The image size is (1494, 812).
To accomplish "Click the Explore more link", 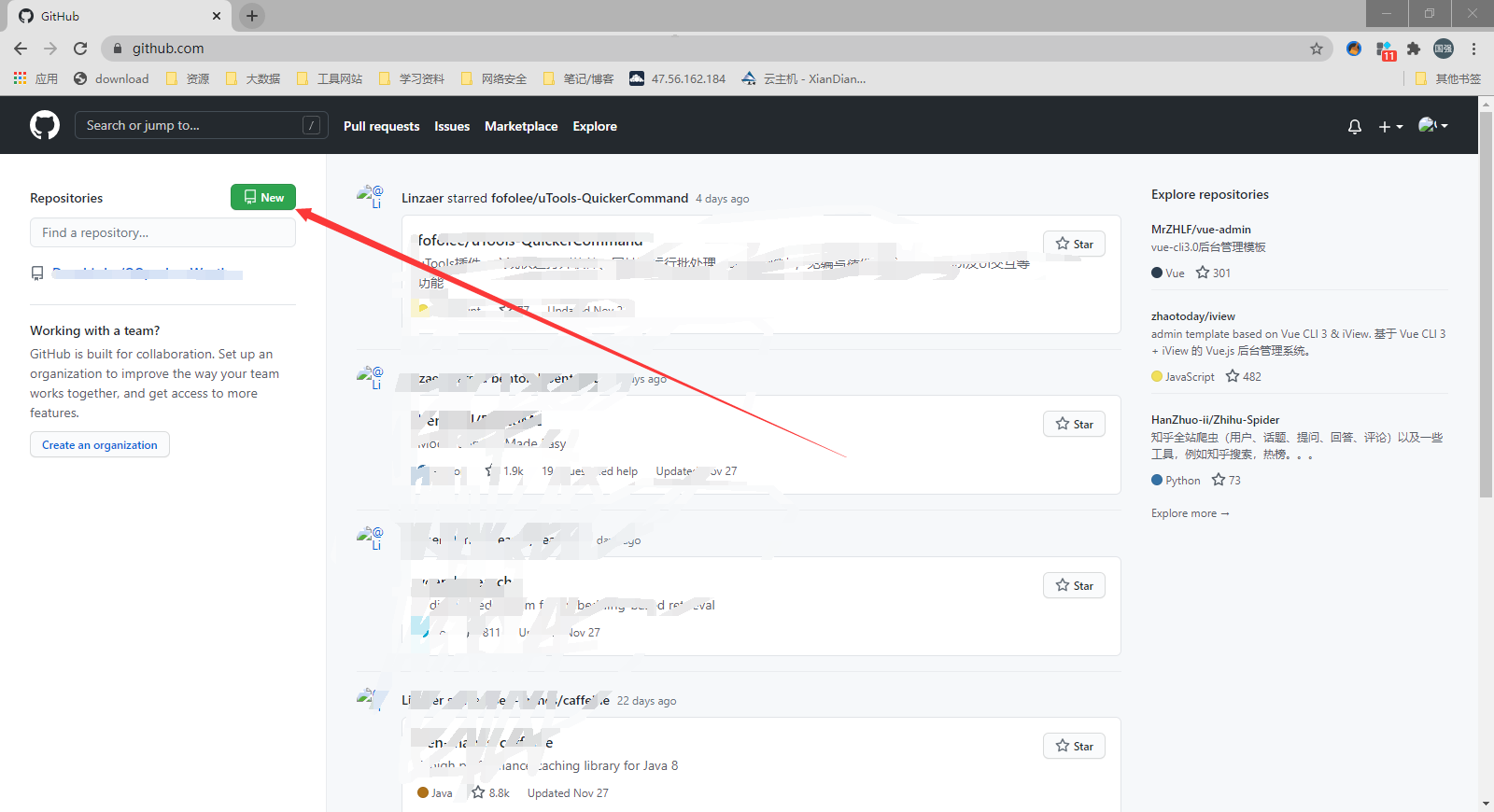I will [x=1191, y=513].
